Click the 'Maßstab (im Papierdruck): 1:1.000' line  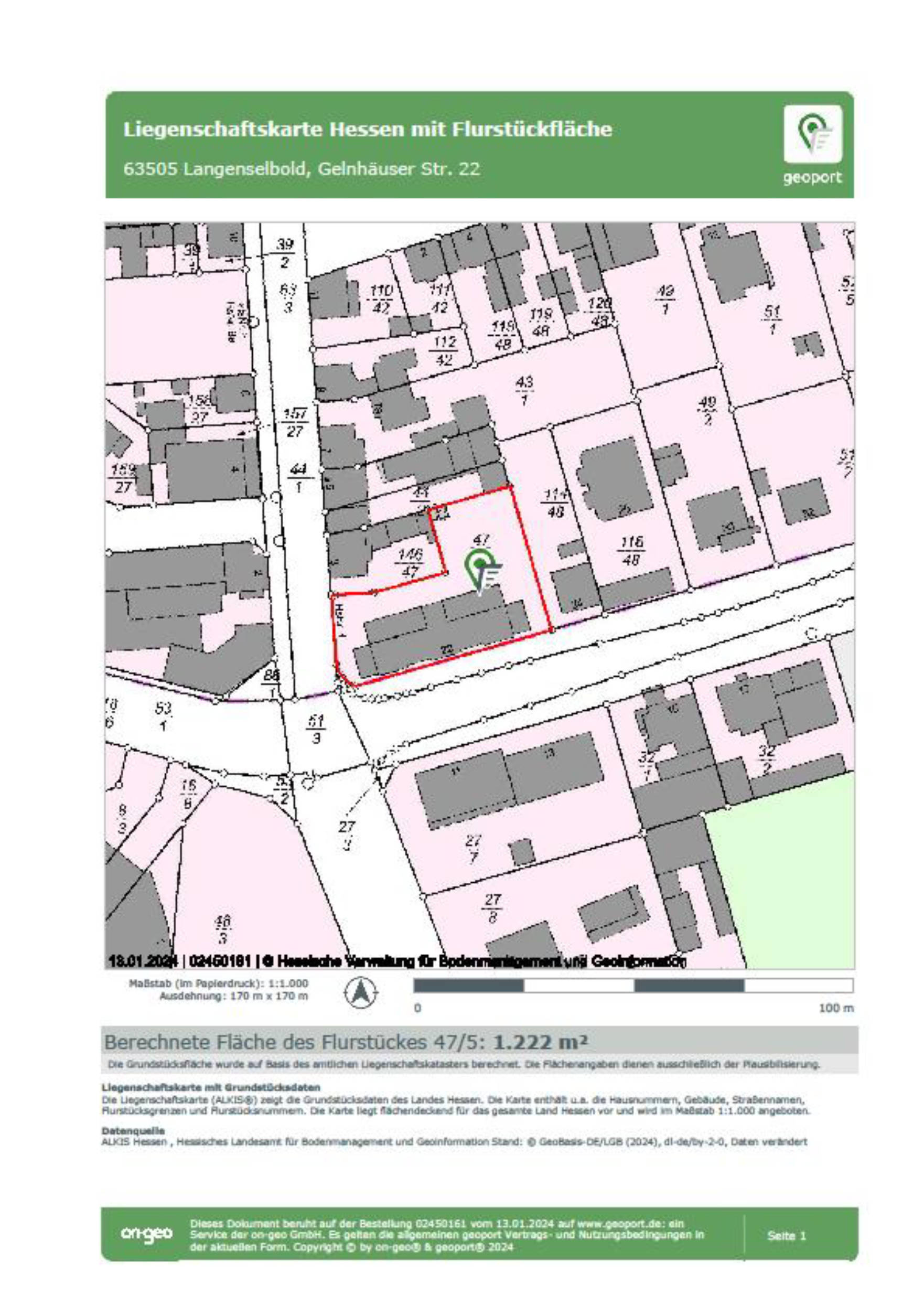pyautogui.click(x=219, y=983)
